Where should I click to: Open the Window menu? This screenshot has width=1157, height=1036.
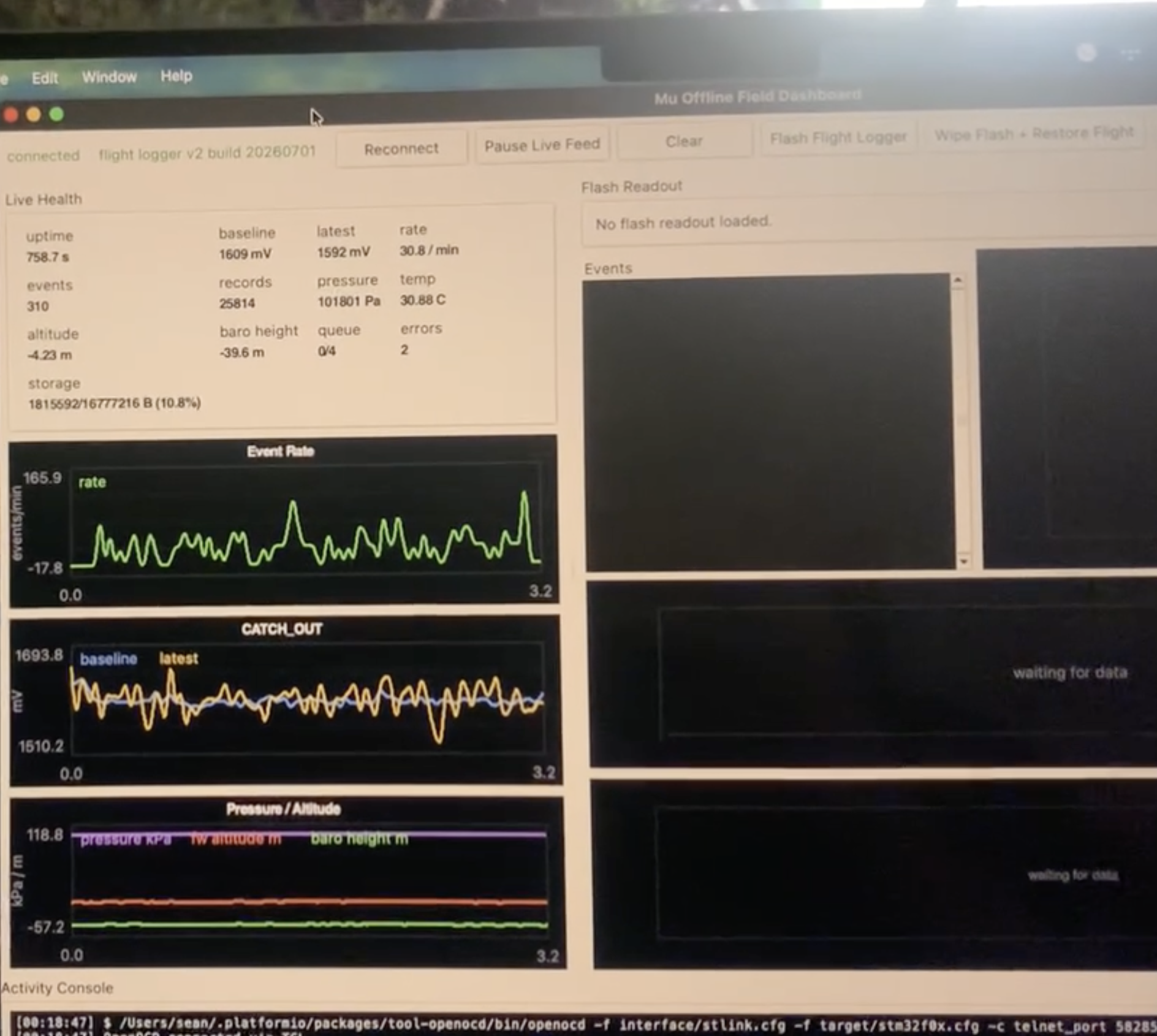[109, 77]
